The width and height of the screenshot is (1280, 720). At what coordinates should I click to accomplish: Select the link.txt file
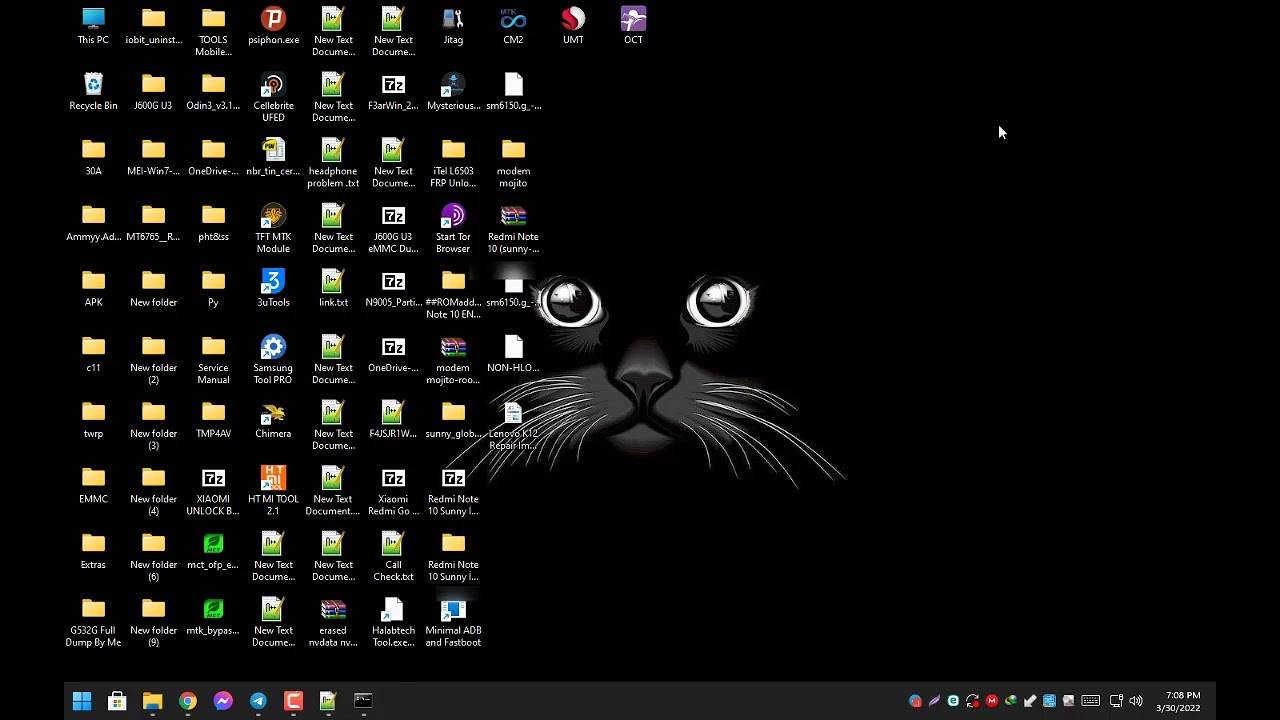point(333,289)
